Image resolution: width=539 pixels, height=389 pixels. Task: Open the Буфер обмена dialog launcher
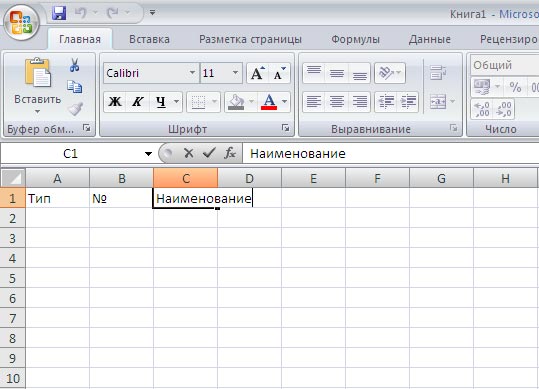point(87,128)
